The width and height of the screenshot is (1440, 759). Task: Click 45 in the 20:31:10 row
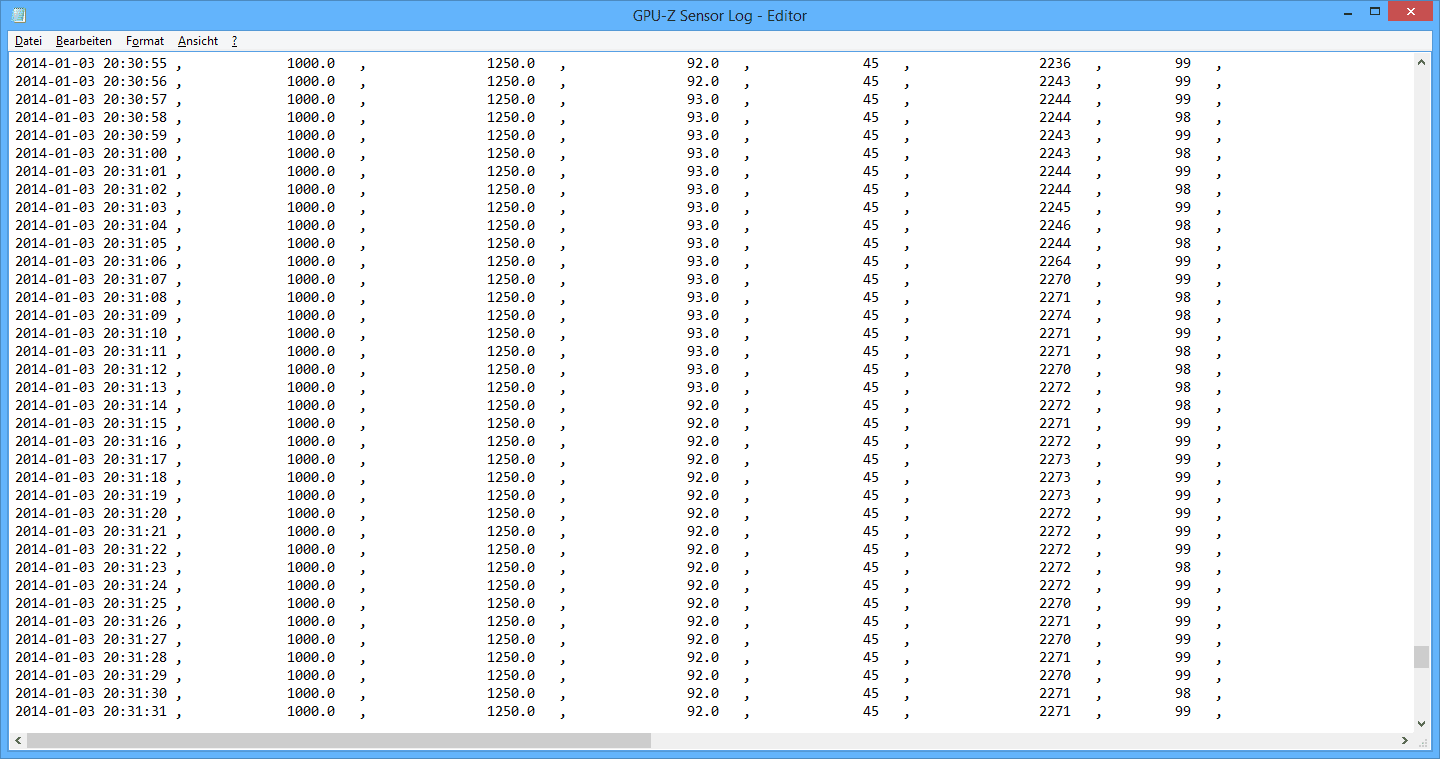[x=871, y=333]
